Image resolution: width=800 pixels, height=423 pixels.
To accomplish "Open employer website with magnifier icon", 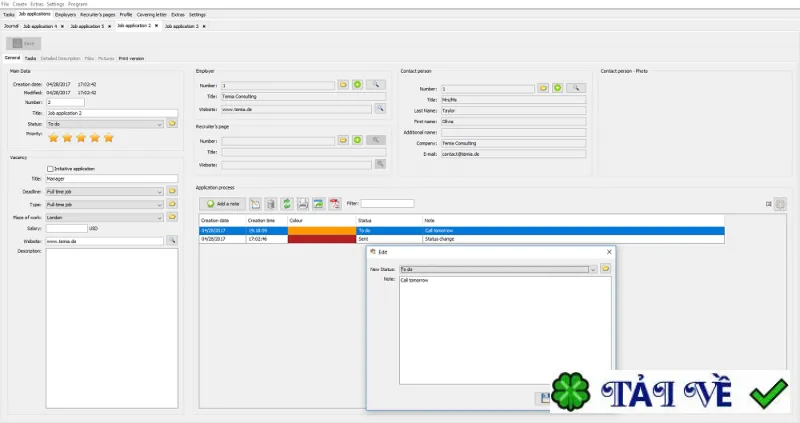I will (380, 109).
